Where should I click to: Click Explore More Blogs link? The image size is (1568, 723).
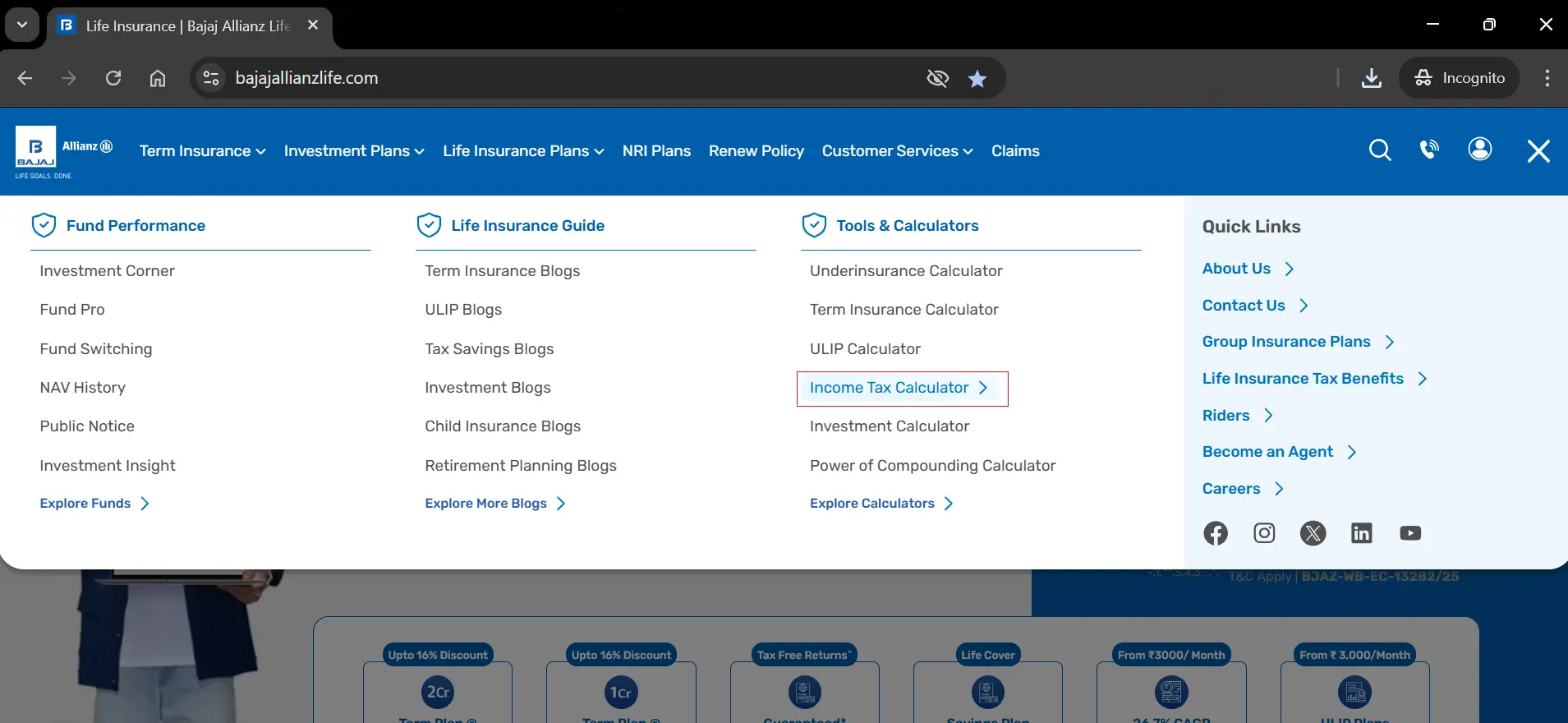pos(495,504)
